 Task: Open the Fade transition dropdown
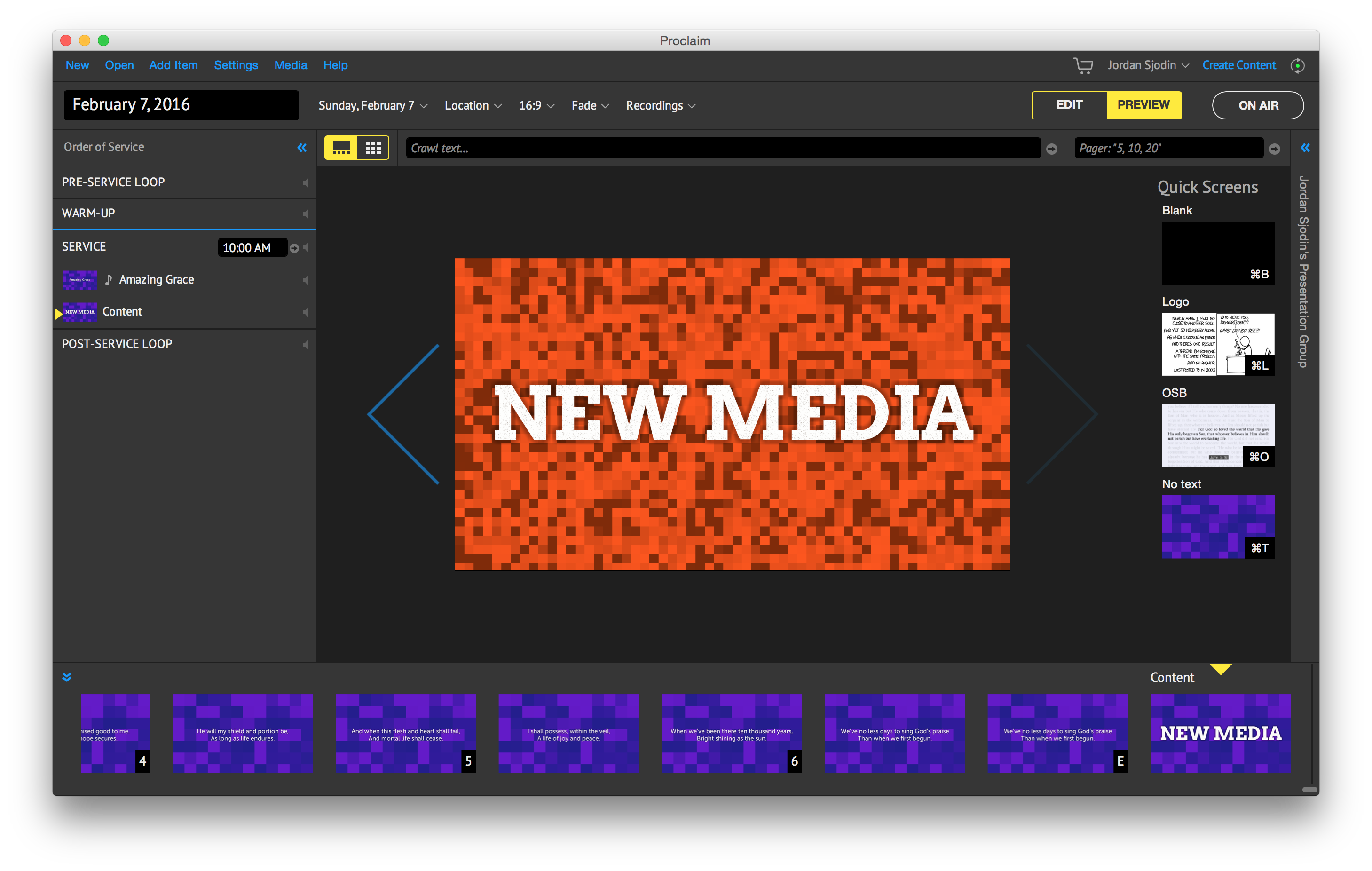tap(590, 106)
